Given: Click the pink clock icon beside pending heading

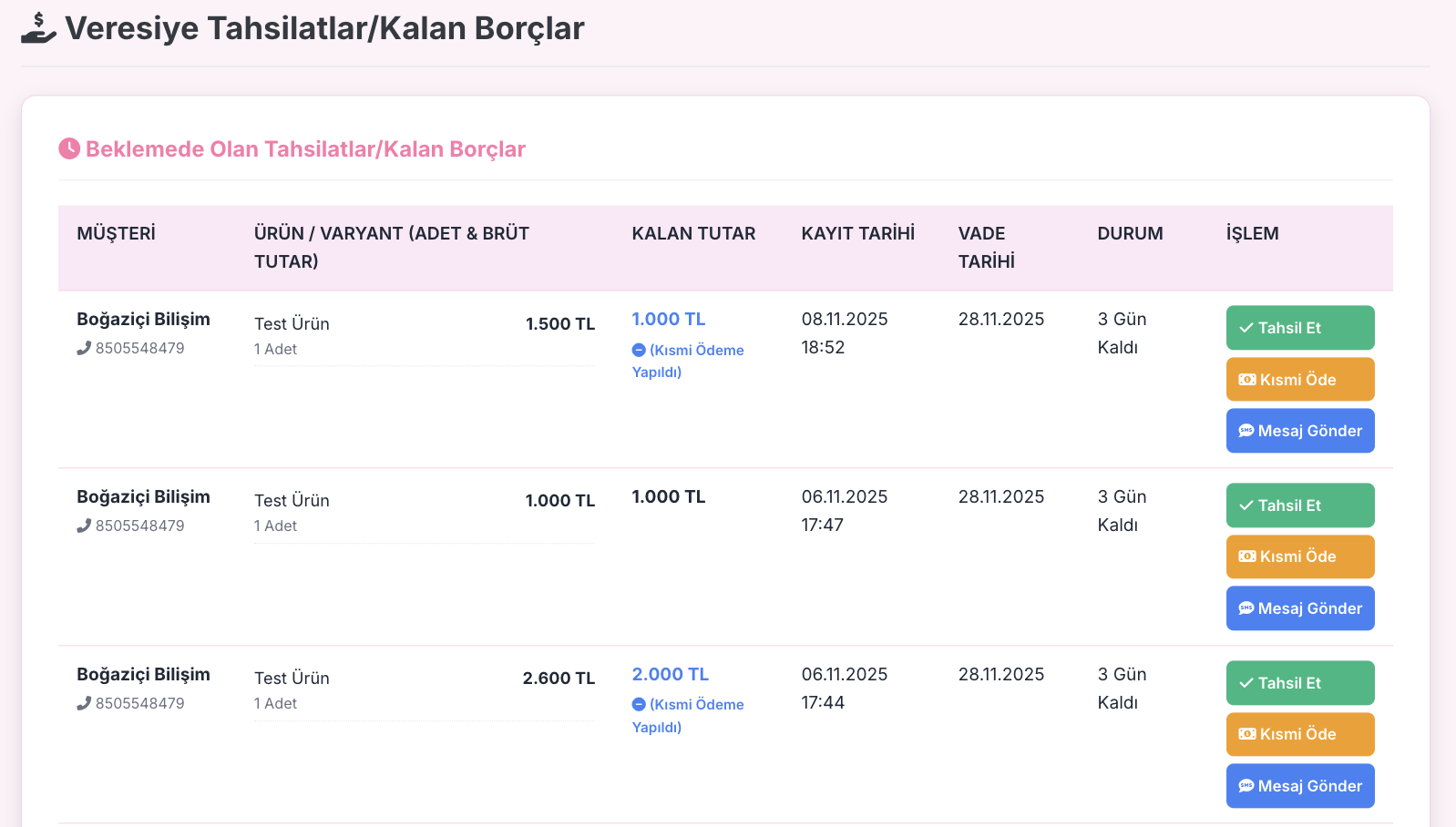Looking at the screenshot, I should [x=69, y=148].
